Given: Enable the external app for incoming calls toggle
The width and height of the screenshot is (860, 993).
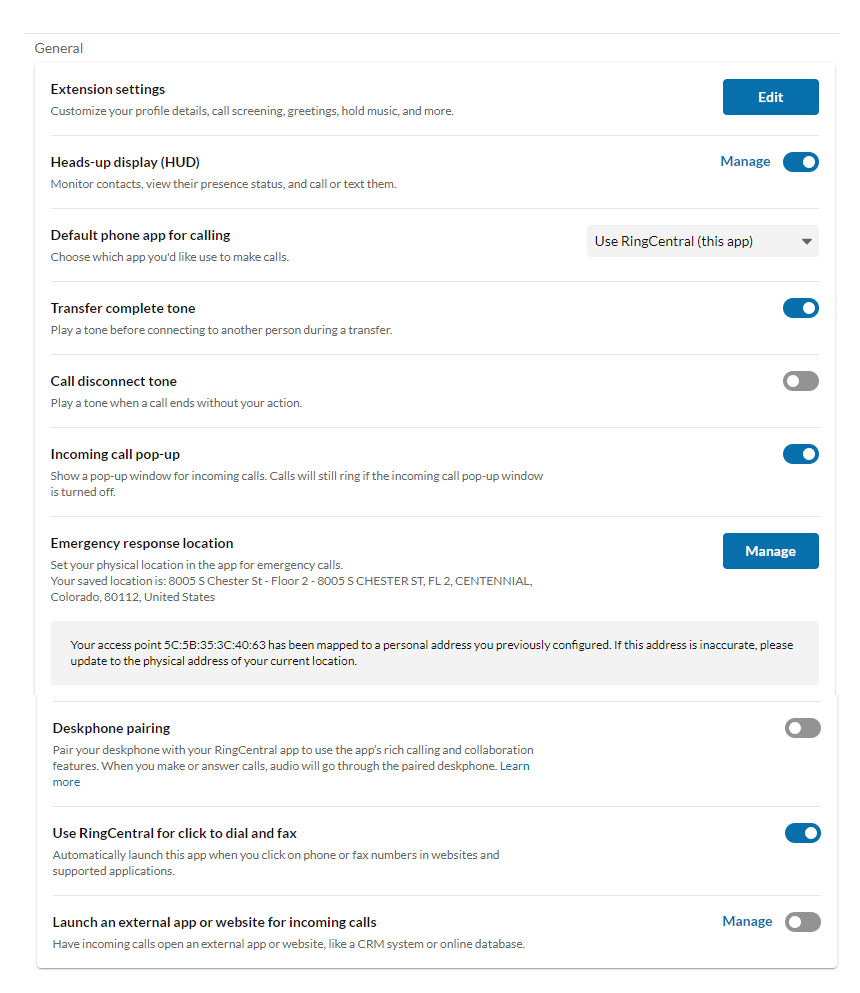Looking at the screenshot, I should [x=802, y=922].
